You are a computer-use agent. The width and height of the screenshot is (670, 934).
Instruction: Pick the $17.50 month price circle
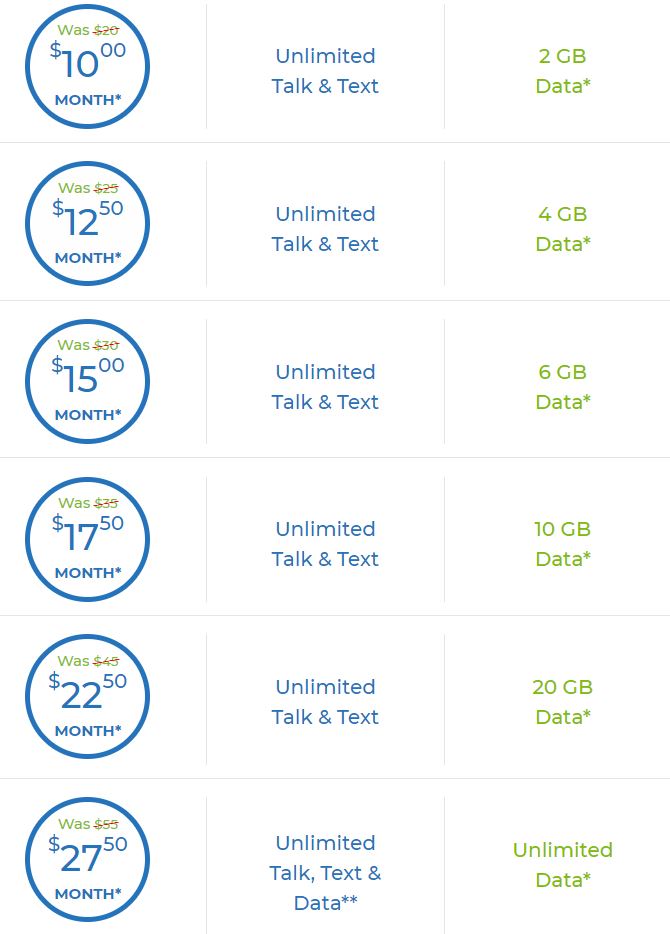pos(88,539)
